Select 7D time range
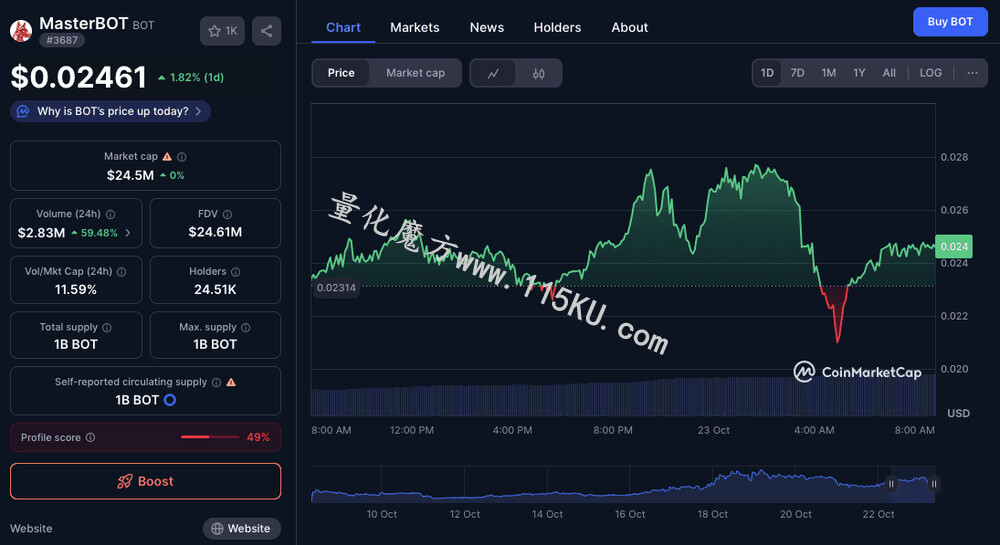The image size is (1000, 545). coord(797,73)
